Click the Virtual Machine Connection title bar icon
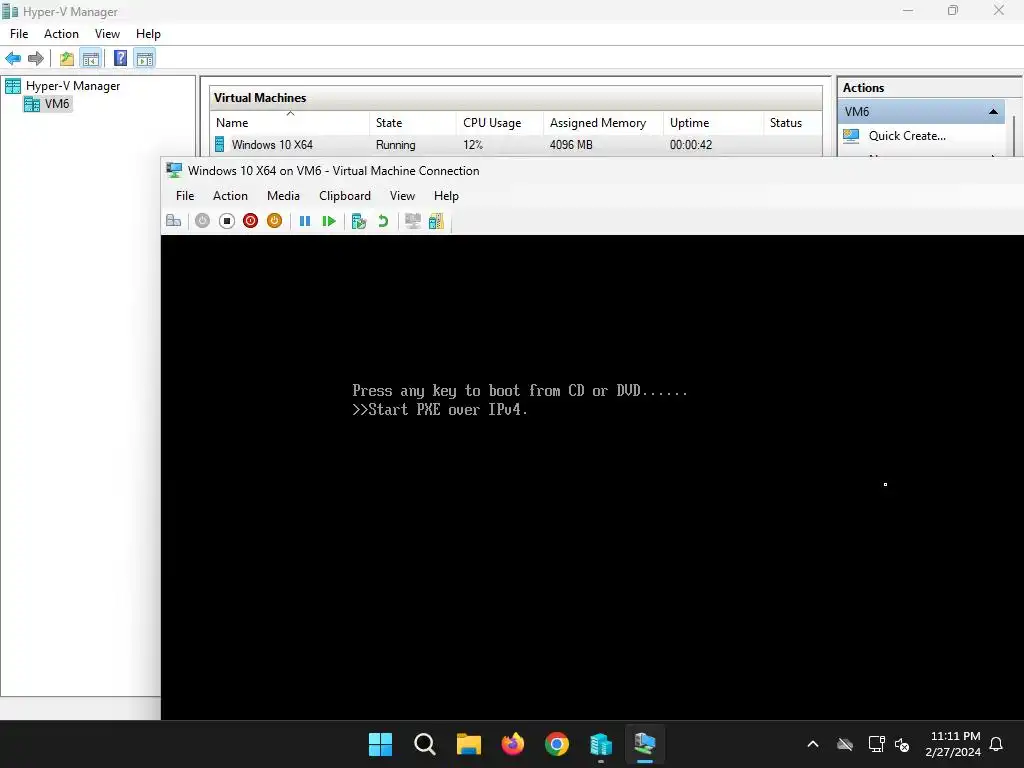Screen dimensions: 1024x768 coord(174,170)
